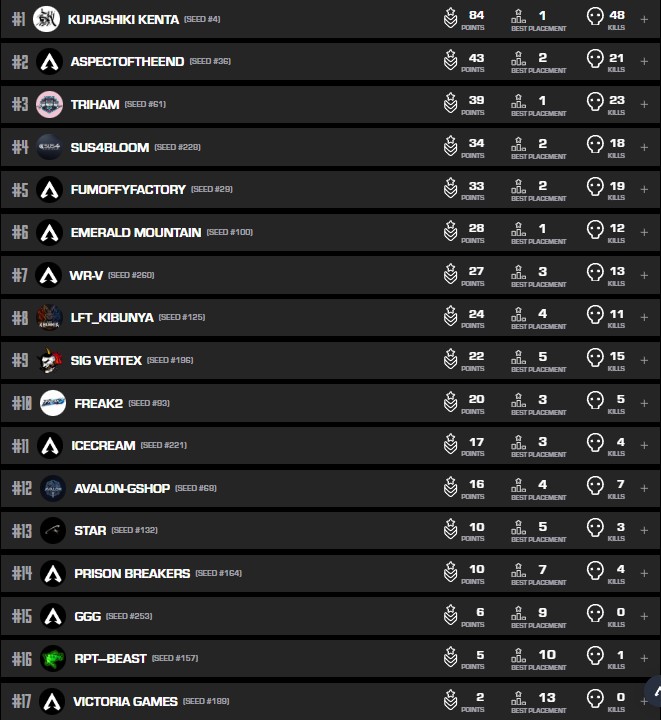661x720 pixels.
Task: Expand the EMERALD MOUNTAIN row details
Action: point(643,232)
